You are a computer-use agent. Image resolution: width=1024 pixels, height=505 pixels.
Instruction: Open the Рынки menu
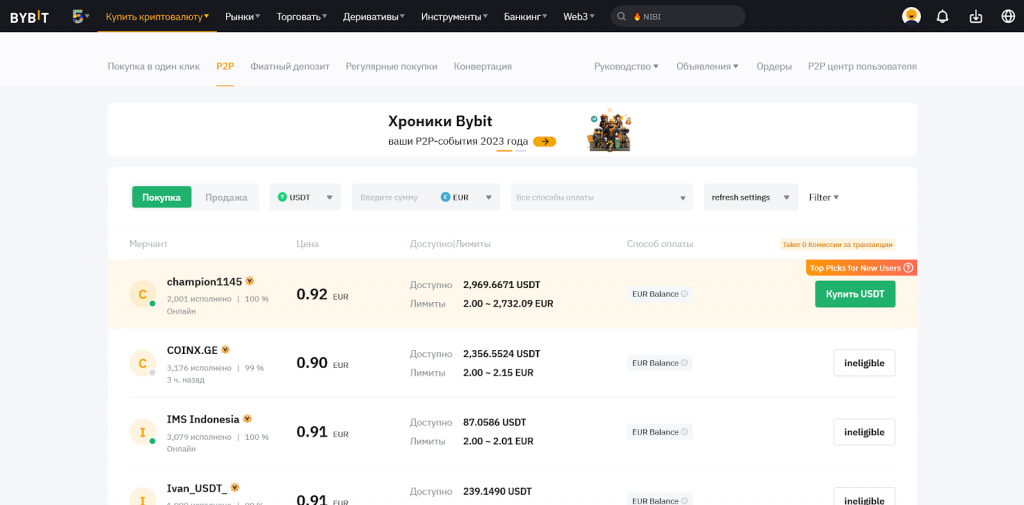[242, 16]
